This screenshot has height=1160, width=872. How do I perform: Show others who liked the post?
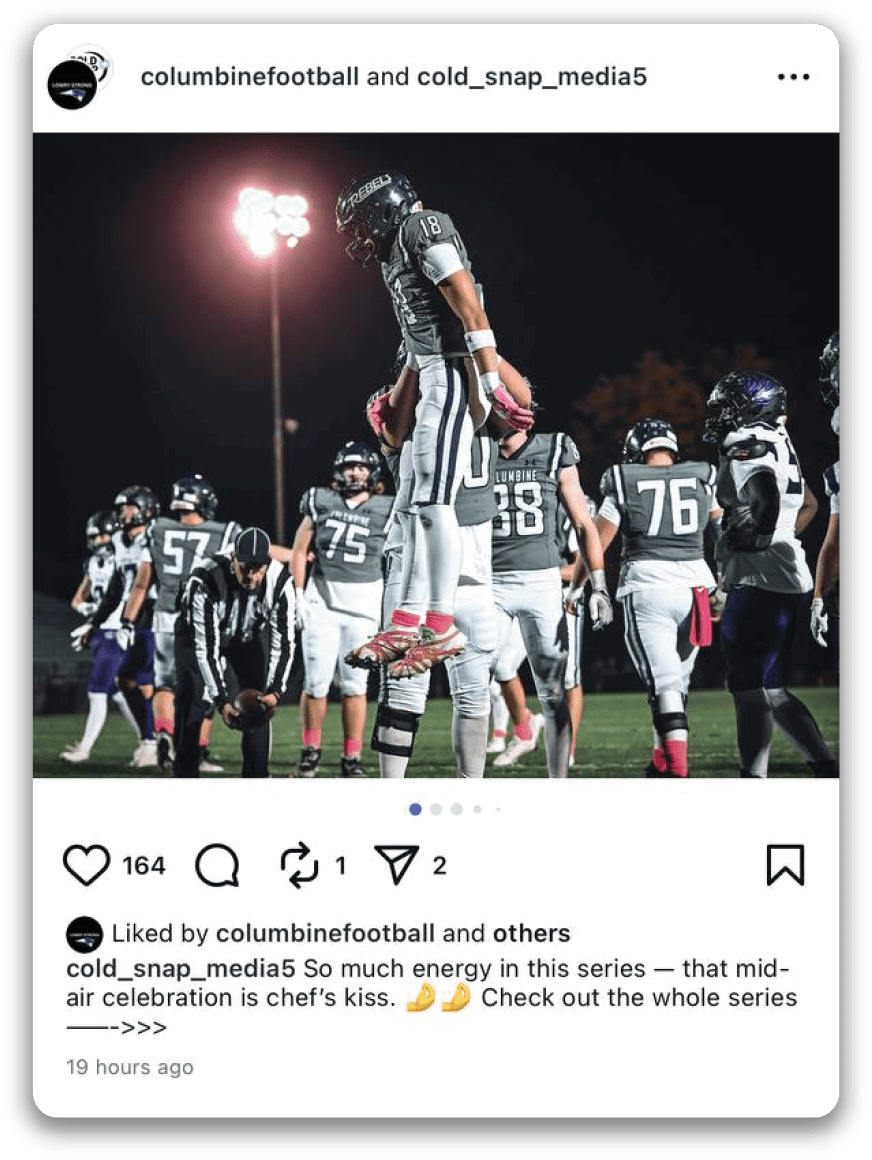point(532,934)
